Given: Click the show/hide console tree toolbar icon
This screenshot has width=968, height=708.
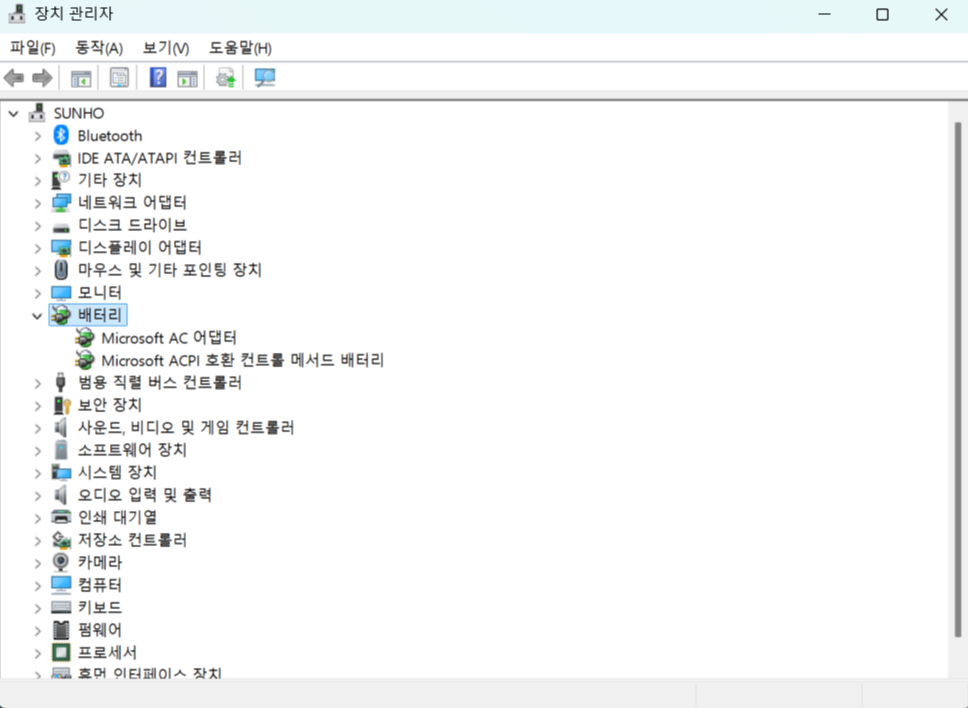Looking at the screenshot, I should [81, 78].
